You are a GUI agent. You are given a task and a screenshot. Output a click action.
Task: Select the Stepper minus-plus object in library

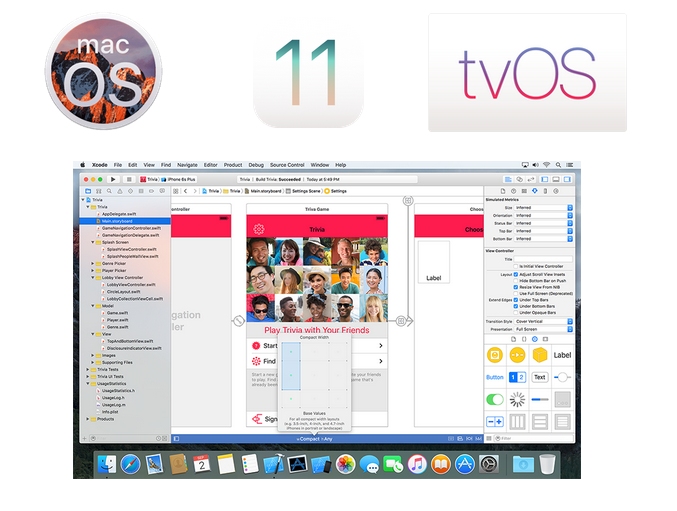pyautogui.click(x=495, y=422)
